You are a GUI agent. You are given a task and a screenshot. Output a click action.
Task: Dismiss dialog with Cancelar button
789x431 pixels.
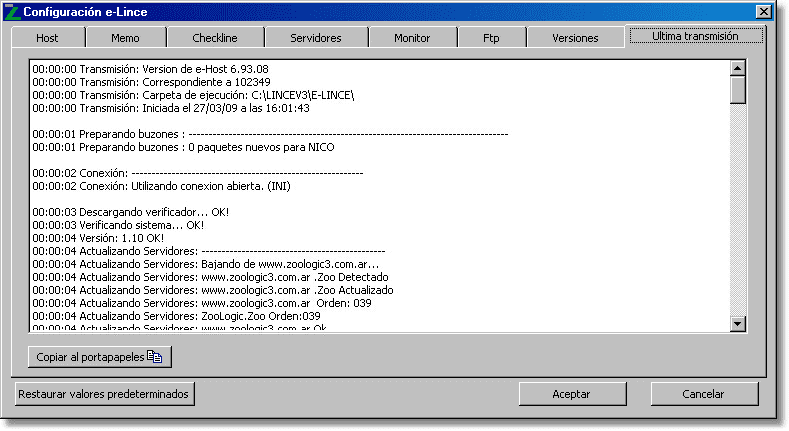point(704,394)
